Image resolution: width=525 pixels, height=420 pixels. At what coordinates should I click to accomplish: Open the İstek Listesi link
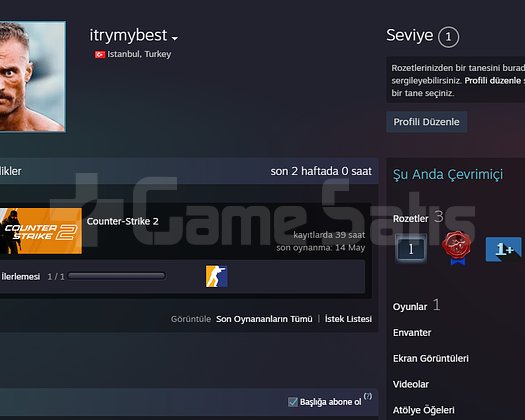(348, 319)
